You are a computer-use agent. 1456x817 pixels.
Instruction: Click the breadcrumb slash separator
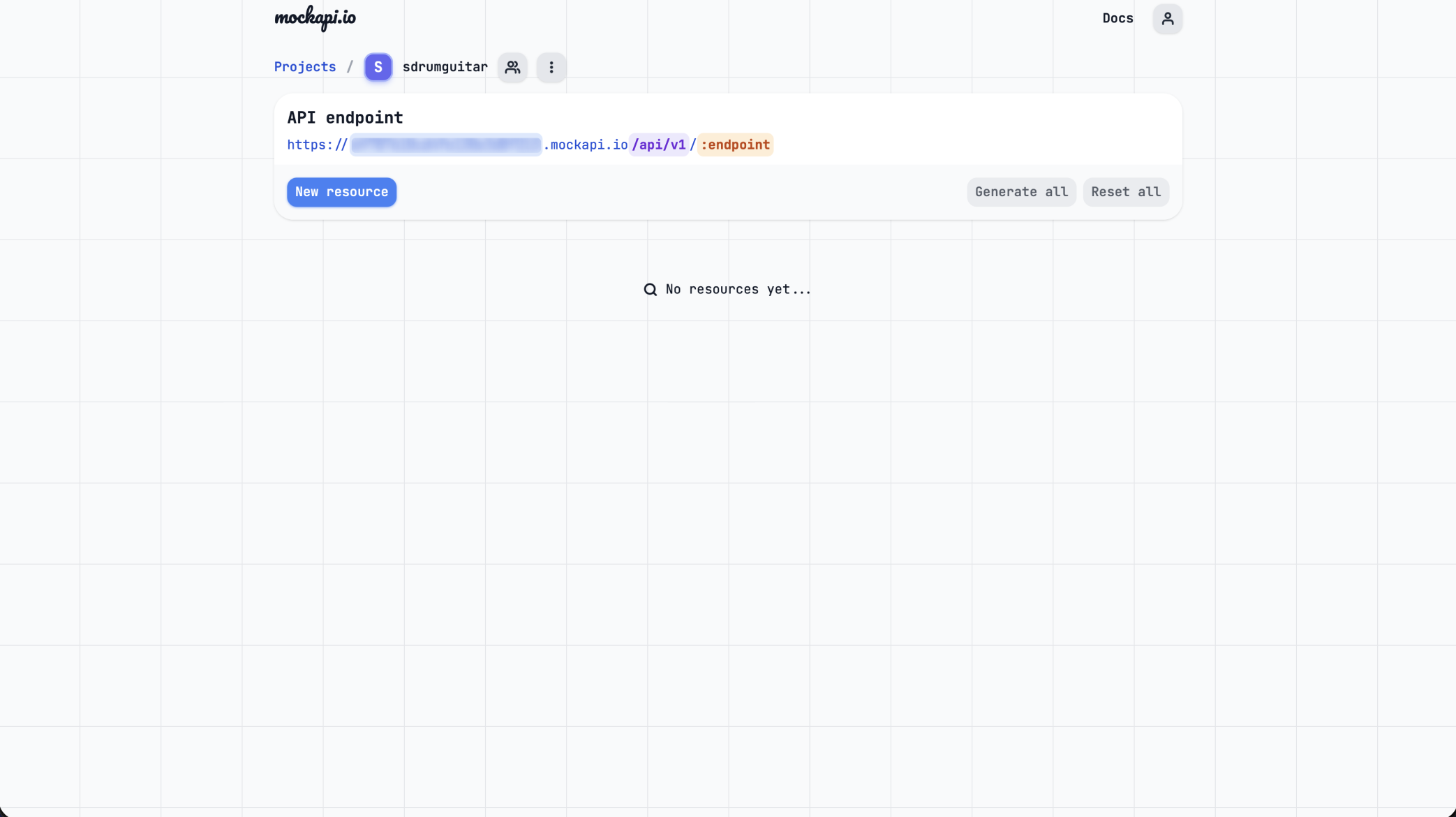point(350,67)
